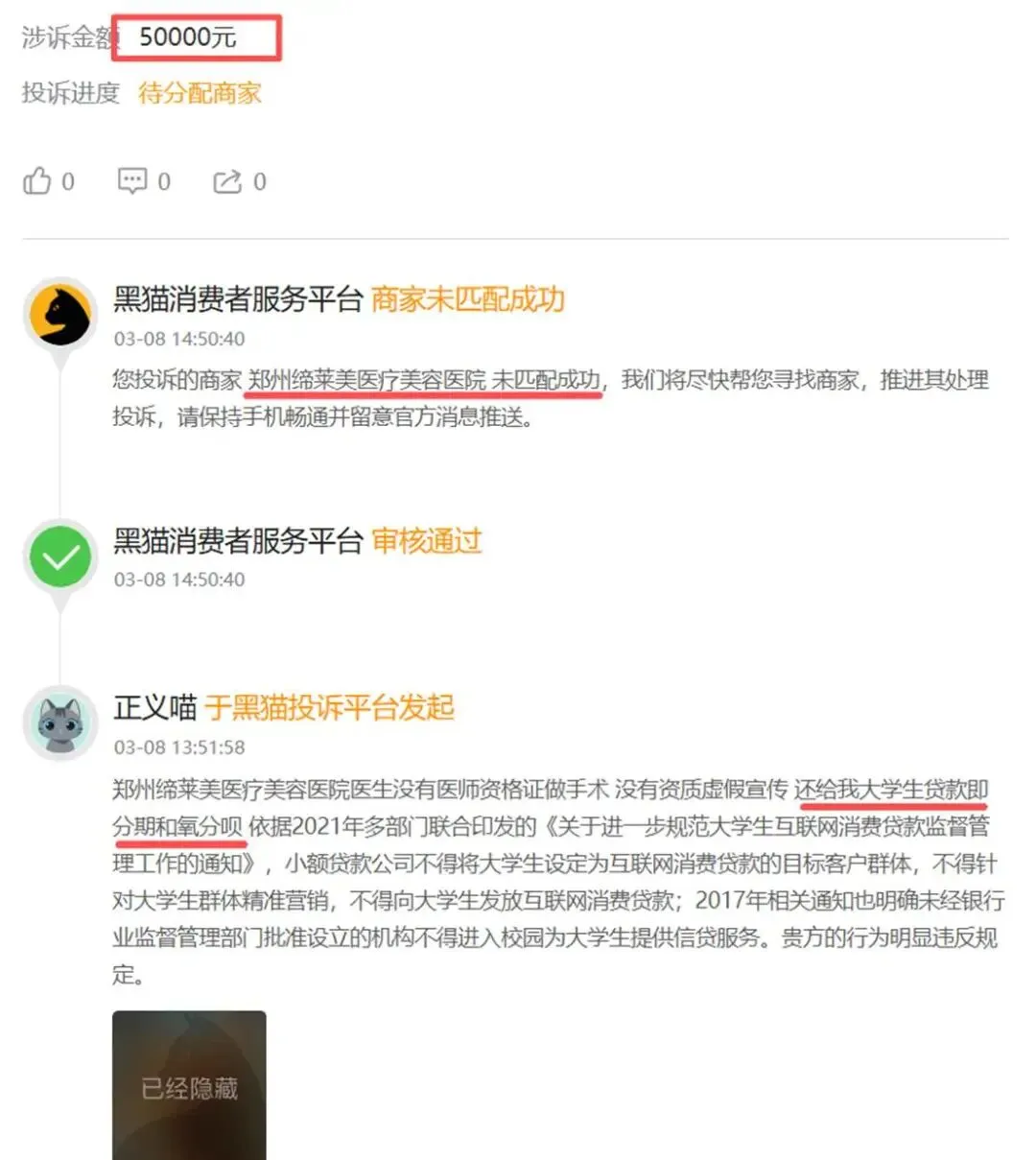Select the 正义喵 username
1036x1160 pixels.
tap(154, 708)
